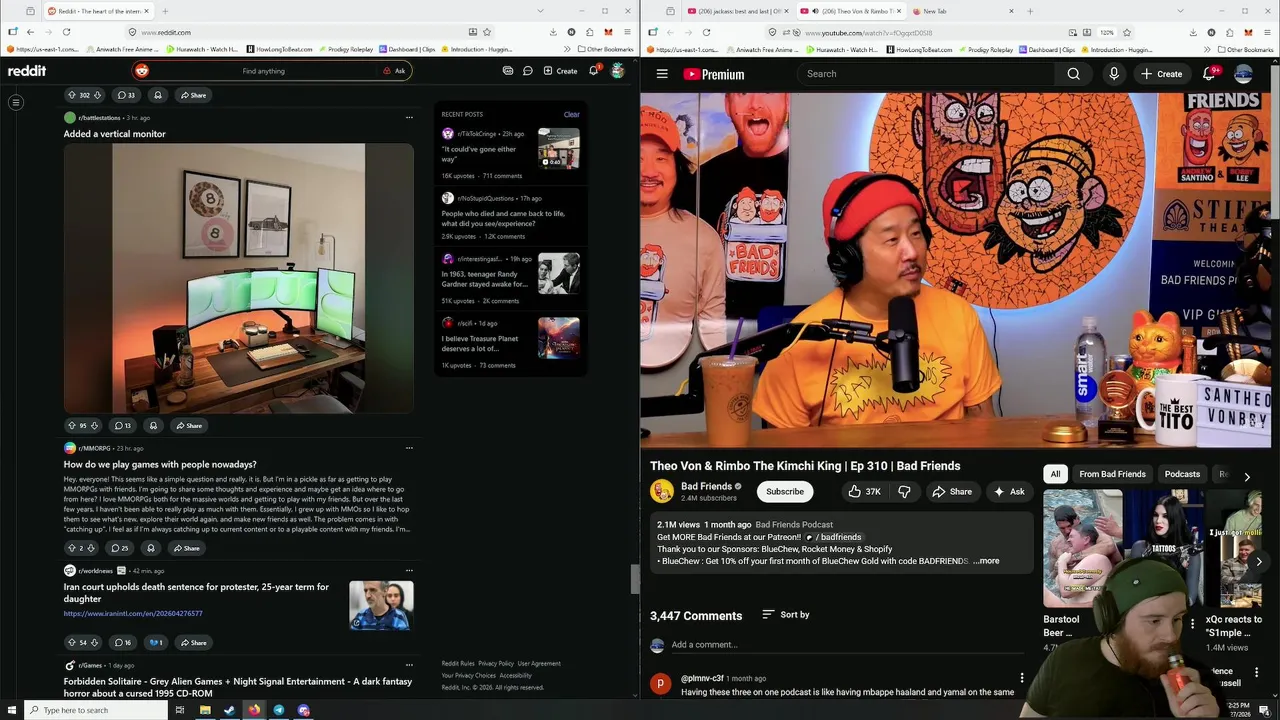This screenshot has height=720, width=1280.
Task: Click the Reddit advertise icon in header
Action: (508, 71)
